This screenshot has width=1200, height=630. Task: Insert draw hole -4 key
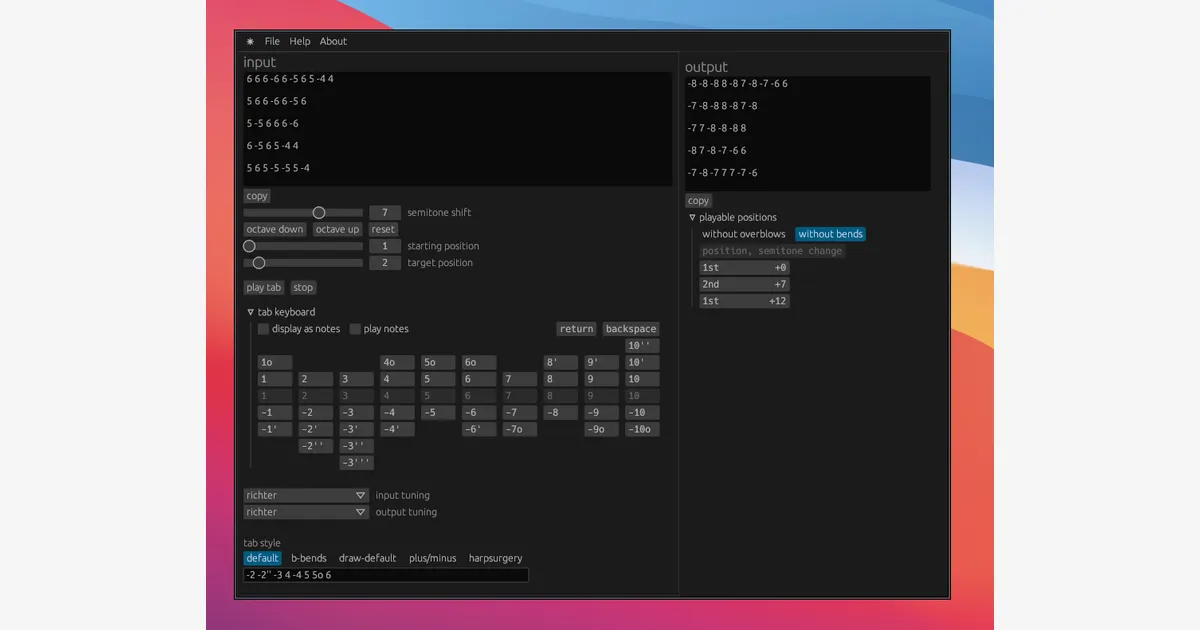(397, 413)
